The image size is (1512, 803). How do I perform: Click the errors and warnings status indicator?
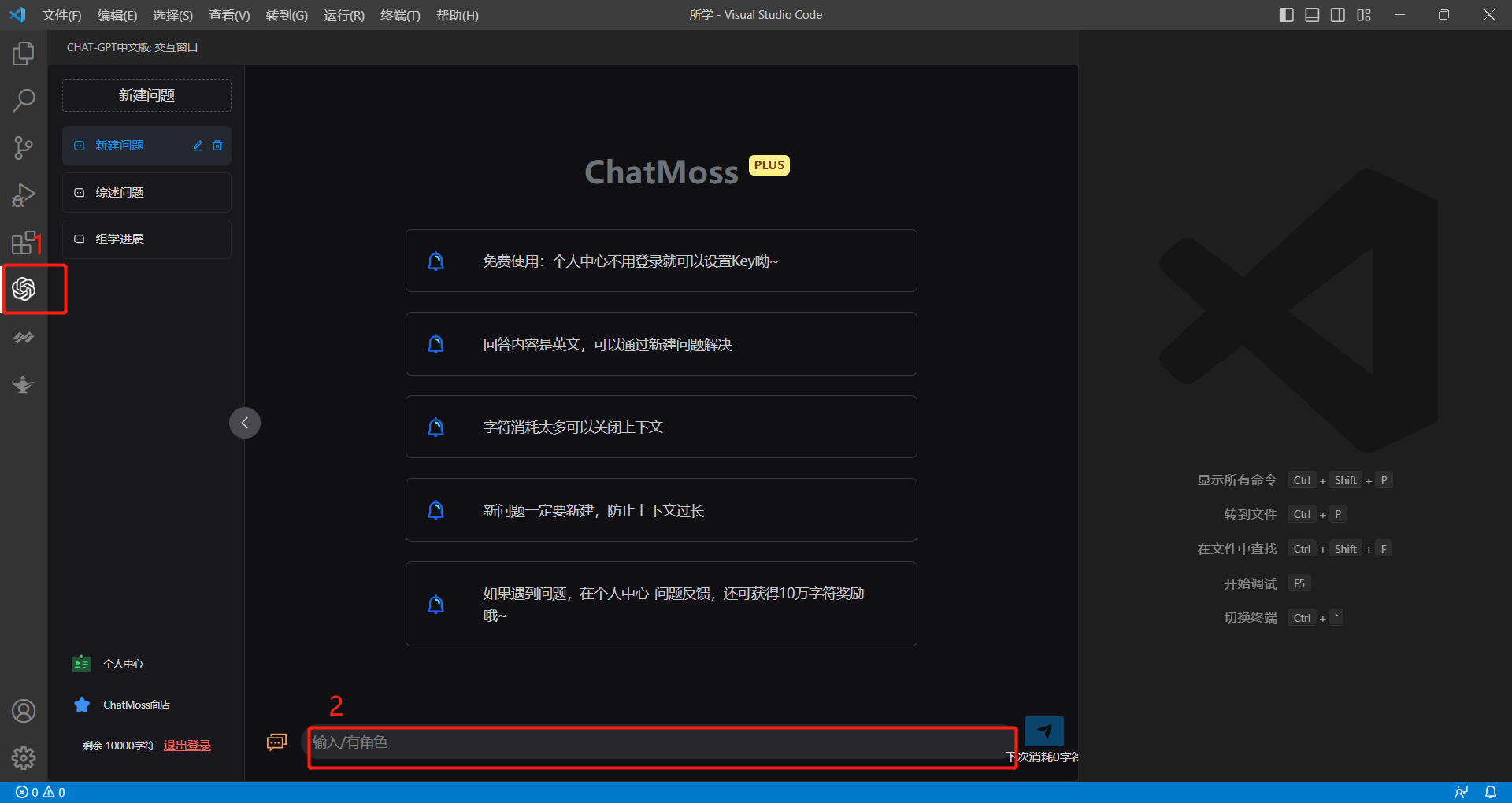click(x=40, y=792)
